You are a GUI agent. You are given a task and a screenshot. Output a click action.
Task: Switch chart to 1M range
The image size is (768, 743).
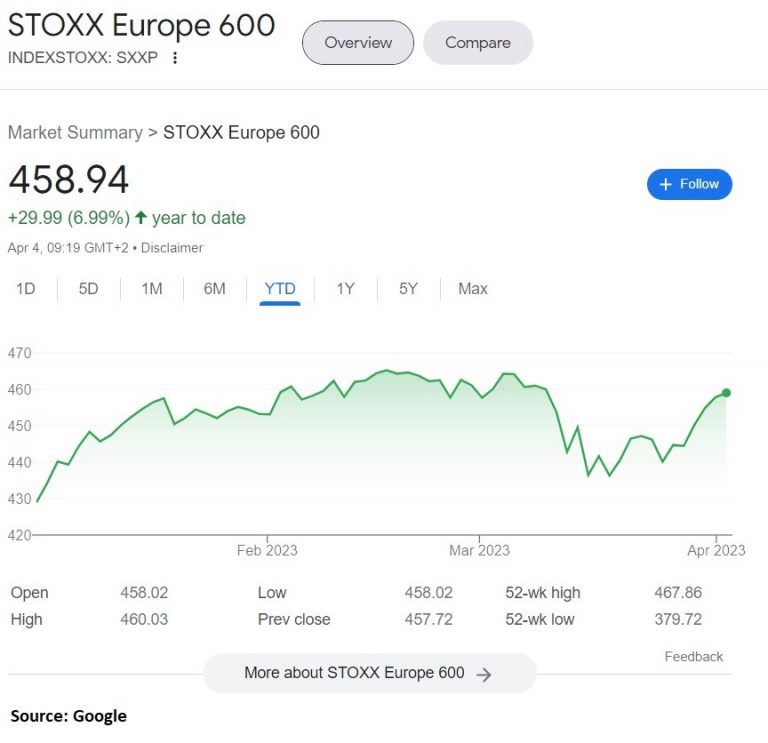tap(152, 289)
